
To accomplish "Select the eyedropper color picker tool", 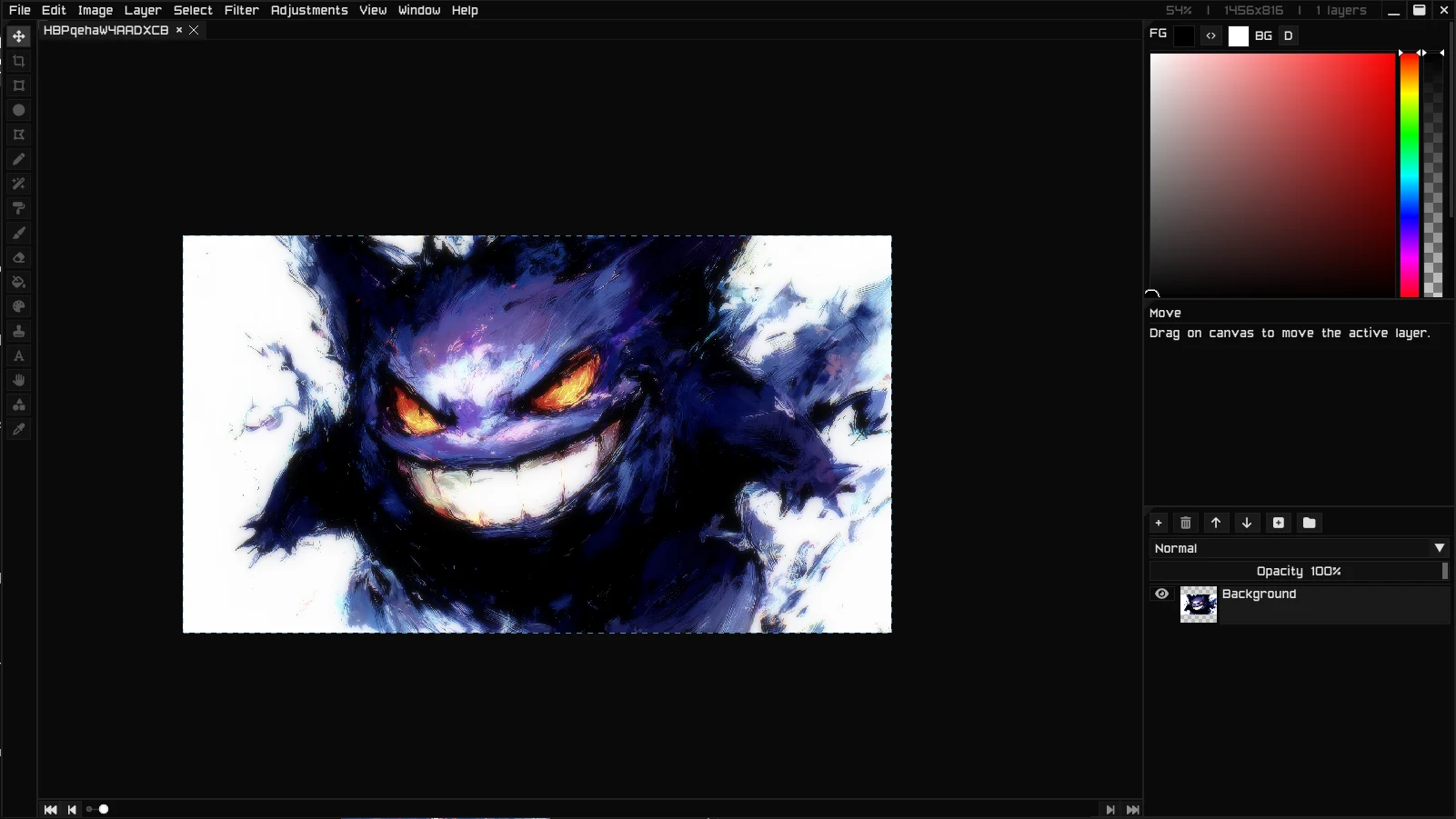I will tap(19, 429).
